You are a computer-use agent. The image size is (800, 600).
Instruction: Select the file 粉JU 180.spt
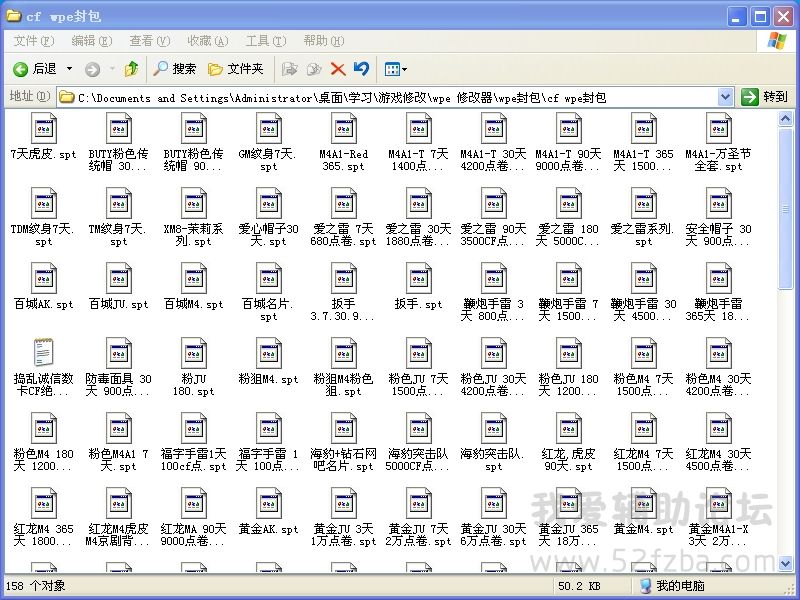[x=193, y=367]
